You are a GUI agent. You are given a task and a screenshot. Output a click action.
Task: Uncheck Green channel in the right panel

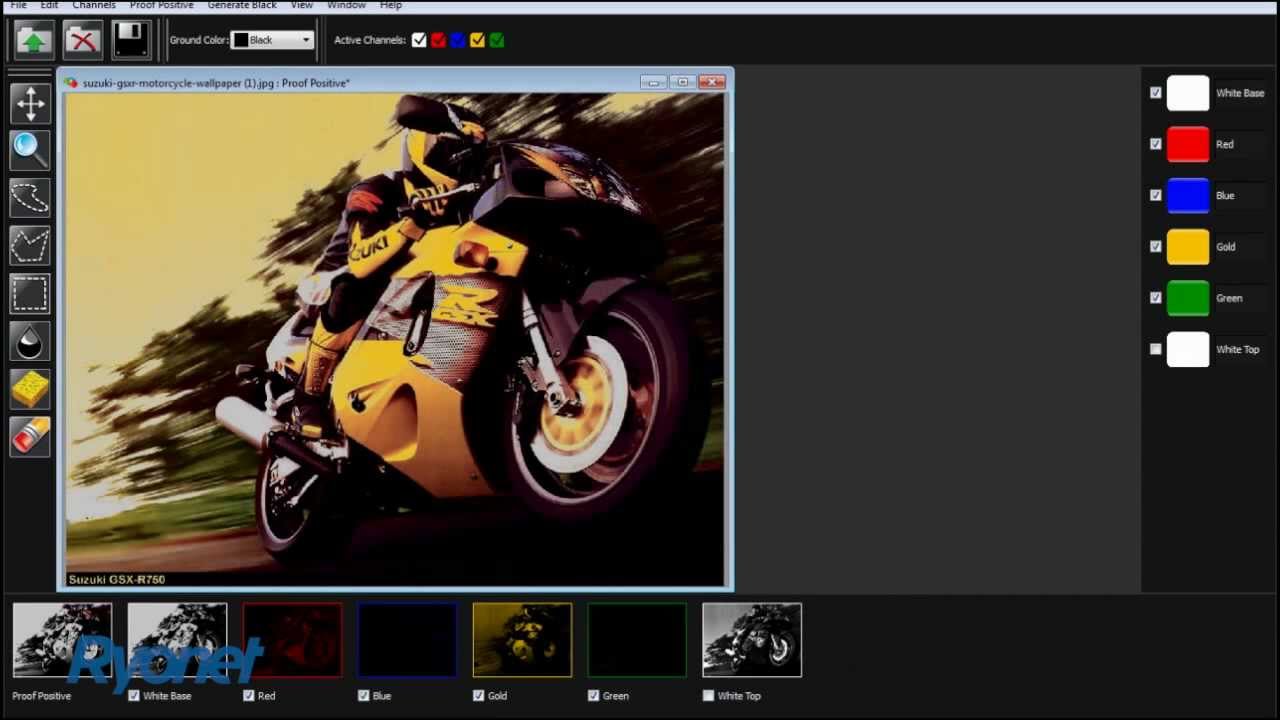pos(1156,298)
